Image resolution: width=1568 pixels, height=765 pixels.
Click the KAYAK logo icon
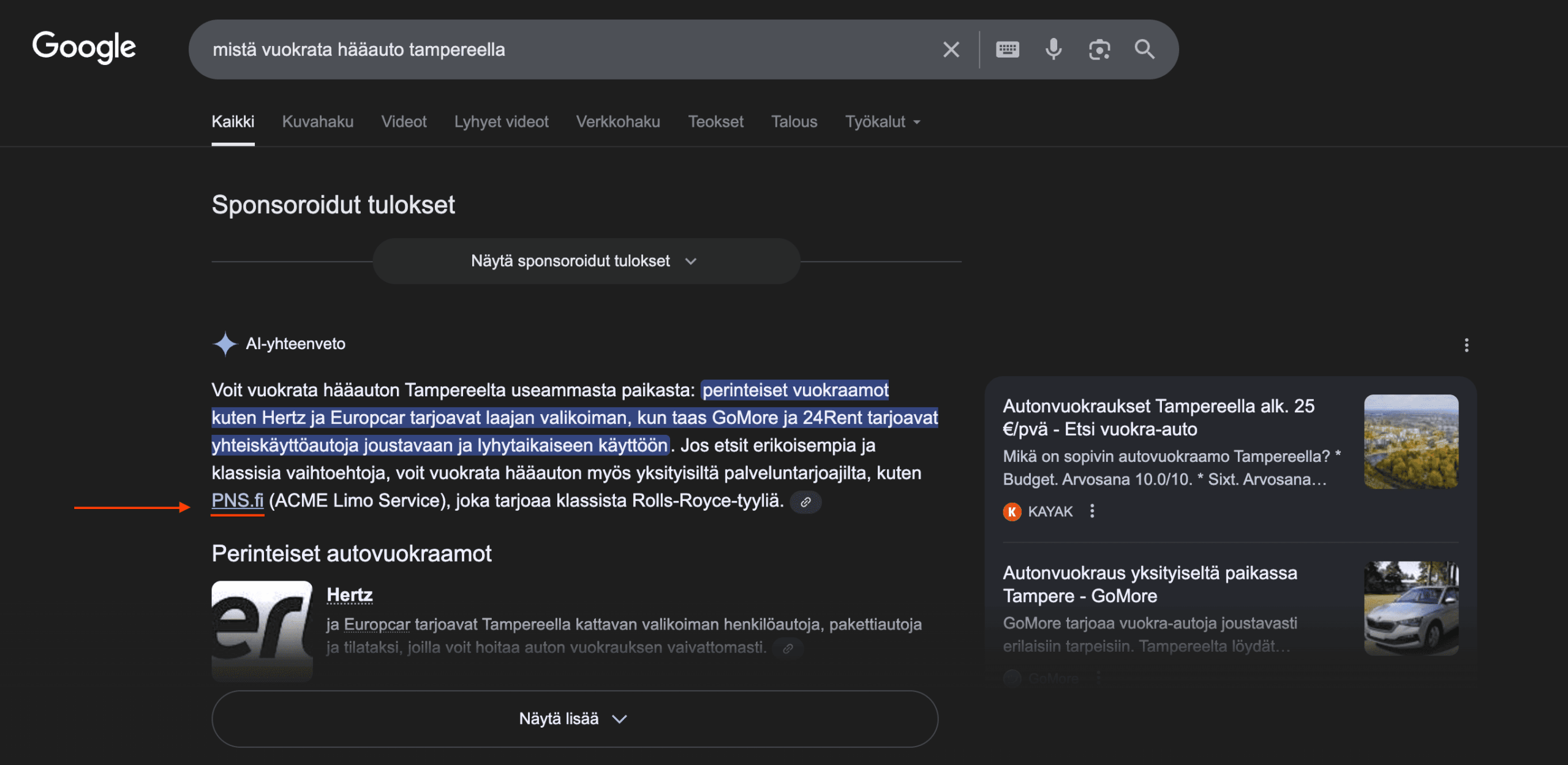click(1013, 511)
